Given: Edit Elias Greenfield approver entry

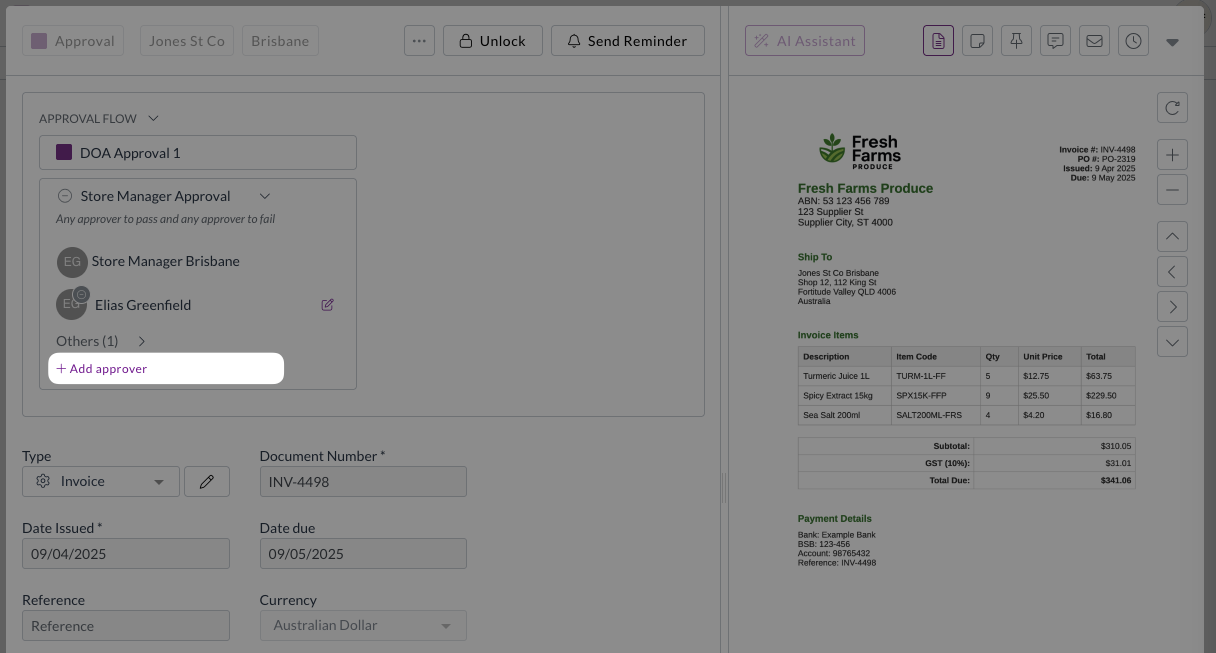Looking at the screenshot, I should coord(327,305).
